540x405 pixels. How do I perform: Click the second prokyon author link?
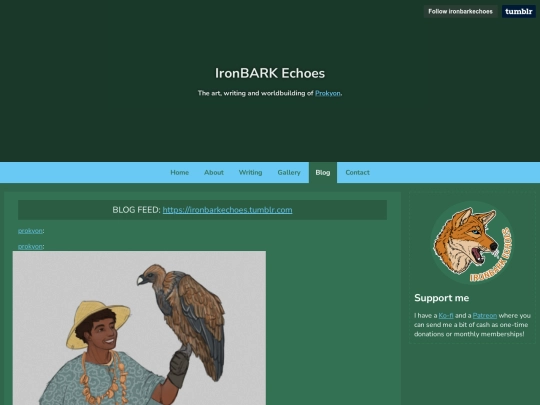coord(30,246)
